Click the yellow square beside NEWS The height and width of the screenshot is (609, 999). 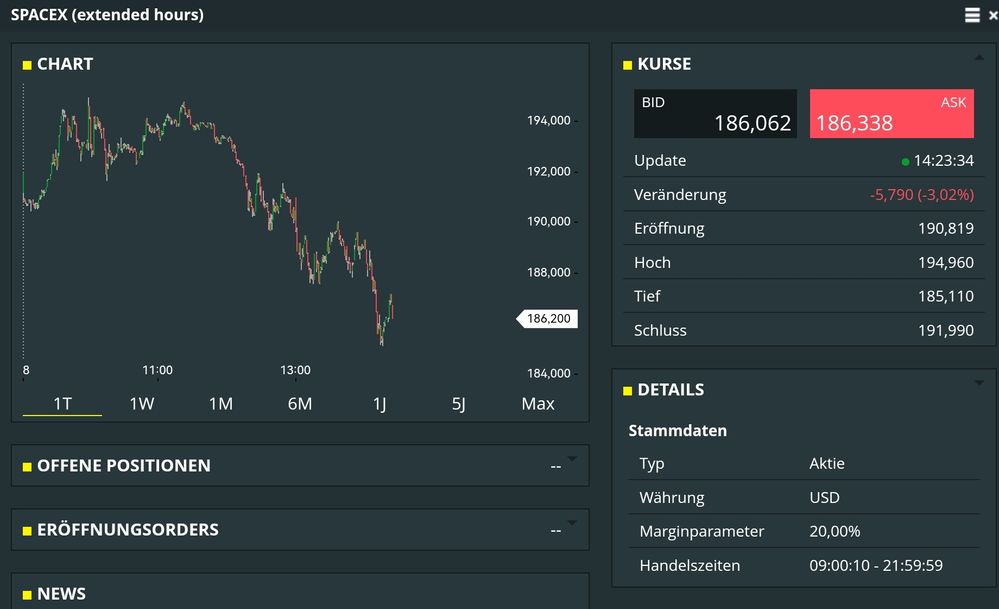point(27,595)
